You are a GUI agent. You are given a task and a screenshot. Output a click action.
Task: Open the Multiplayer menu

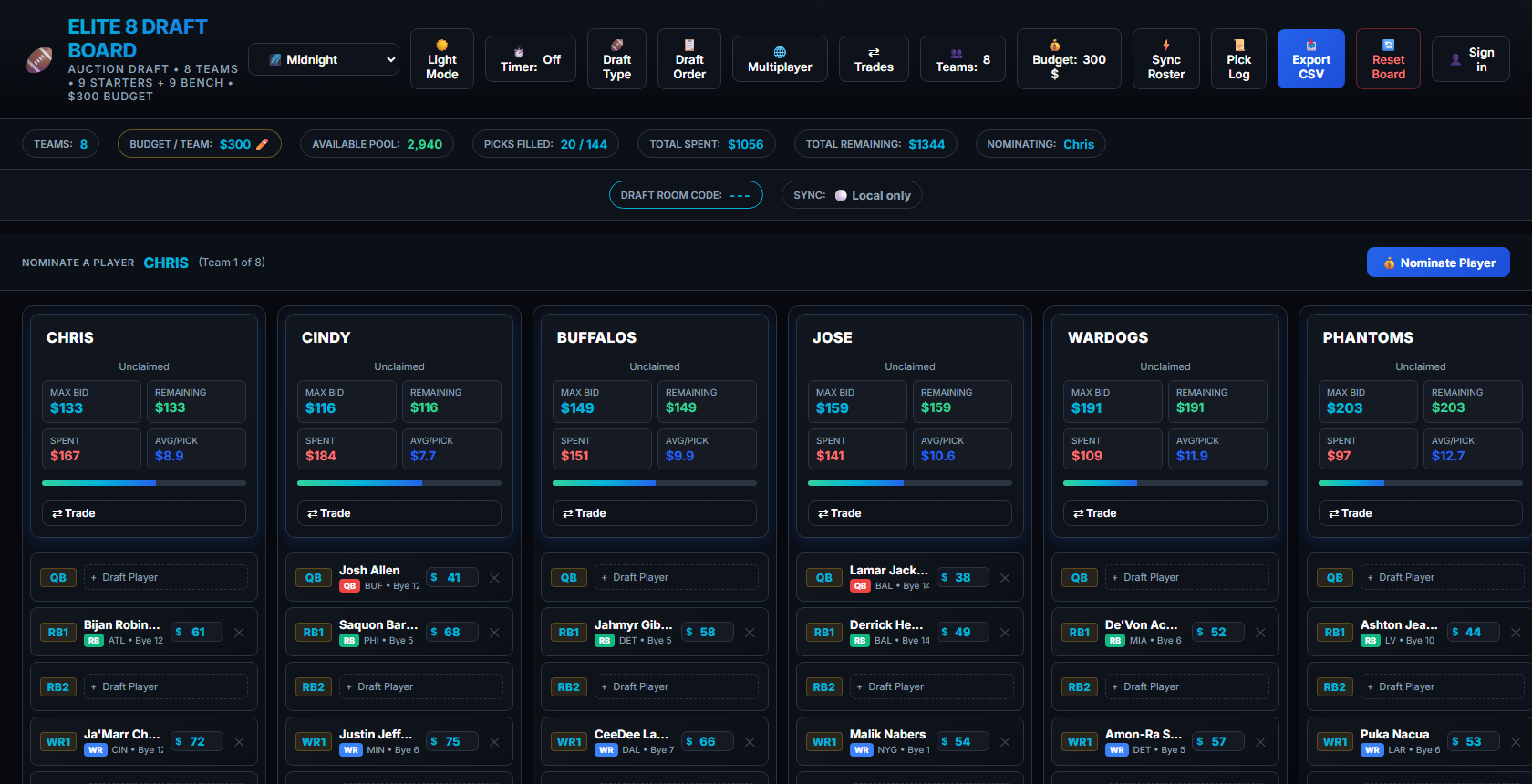780,59
